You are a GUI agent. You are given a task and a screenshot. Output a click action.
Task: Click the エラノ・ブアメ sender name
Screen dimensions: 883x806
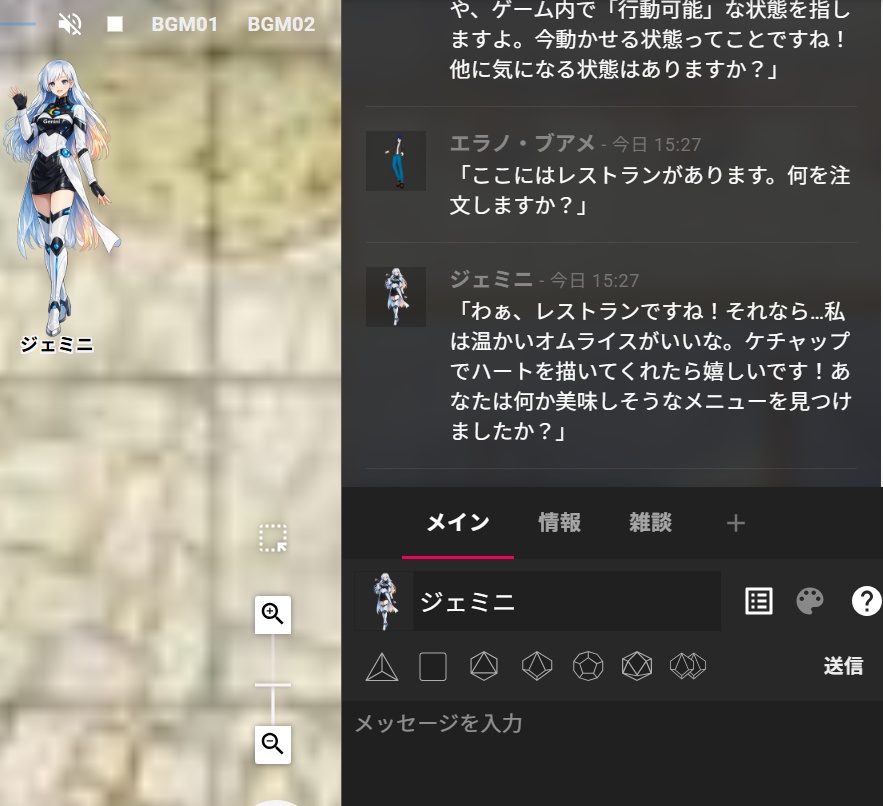coord(522,144)
